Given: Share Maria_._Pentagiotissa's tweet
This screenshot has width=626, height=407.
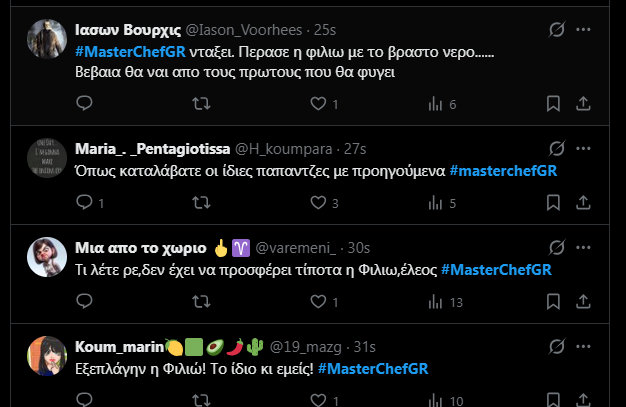Looking at the screenshot, I should (583, 203).
